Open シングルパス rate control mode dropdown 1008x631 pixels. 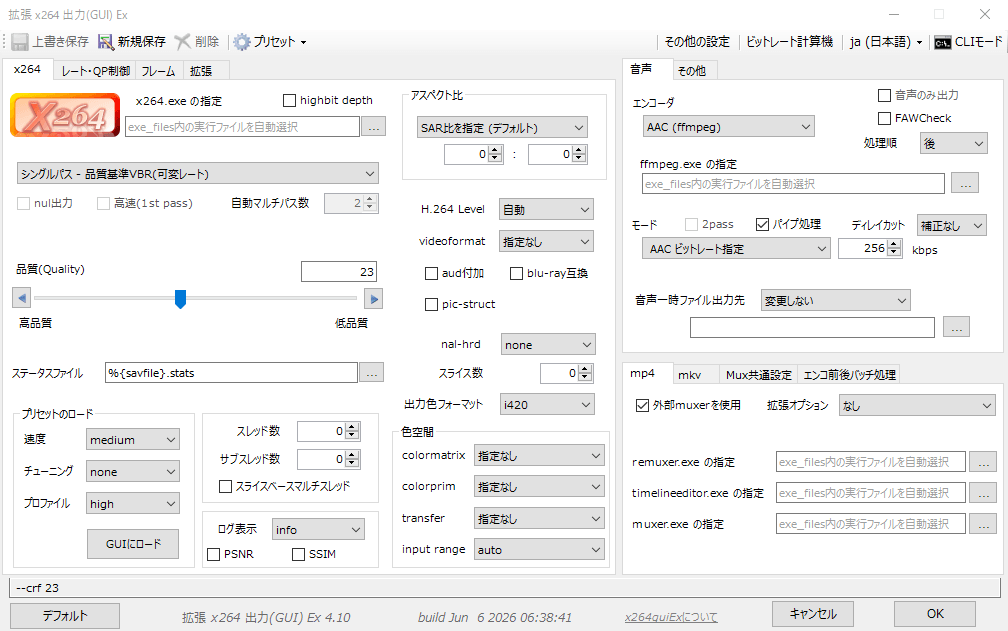[197, 173]
